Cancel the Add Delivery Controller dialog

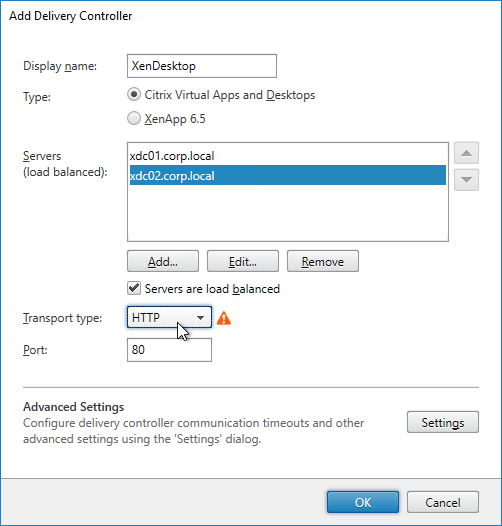click(x=443, y=502)
